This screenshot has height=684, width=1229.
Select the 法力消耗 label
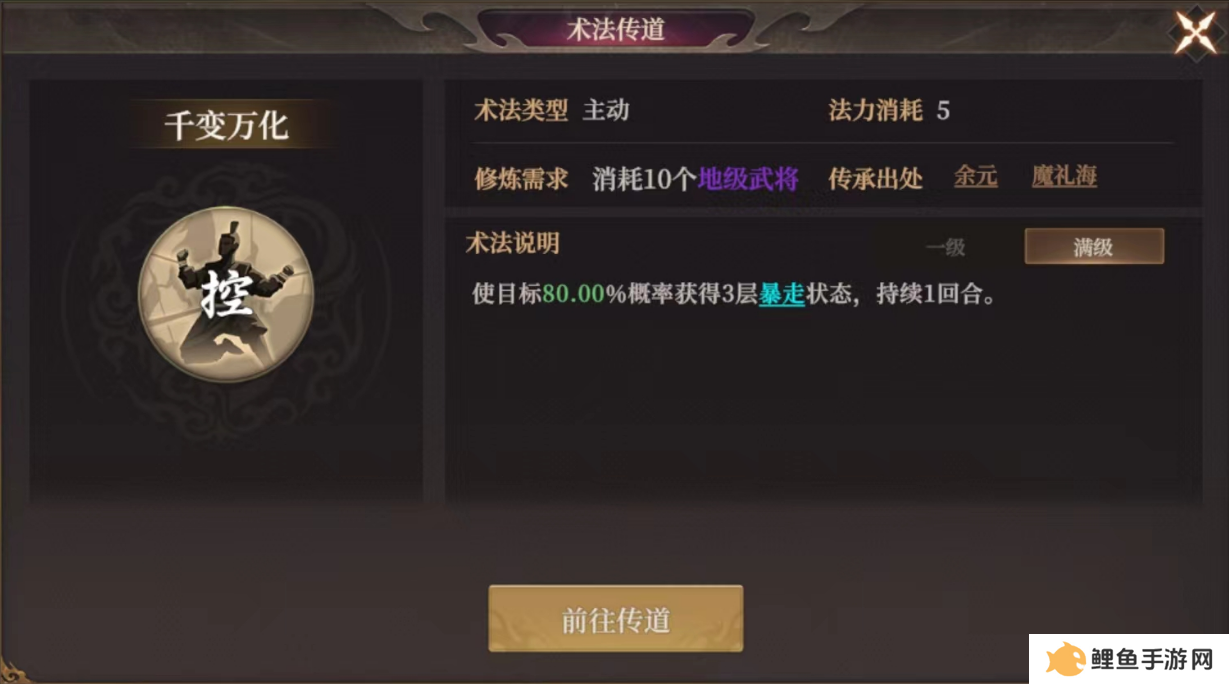[875, 110]
